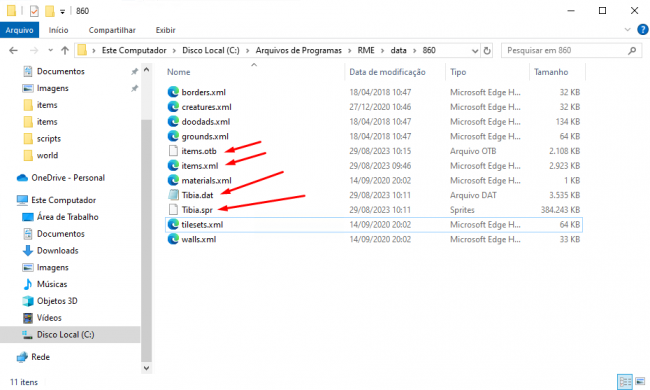The image size is (650, 390).
Task: Open pinned Documentos in quick access
Action: [53, 71]
